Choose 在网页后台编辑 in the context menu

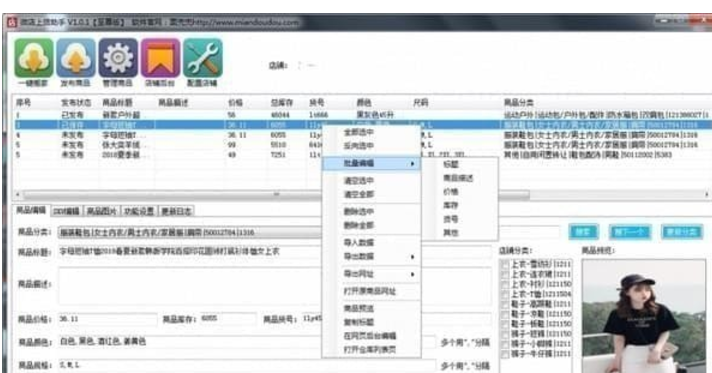pyautogui.click(x=371, y=336)
